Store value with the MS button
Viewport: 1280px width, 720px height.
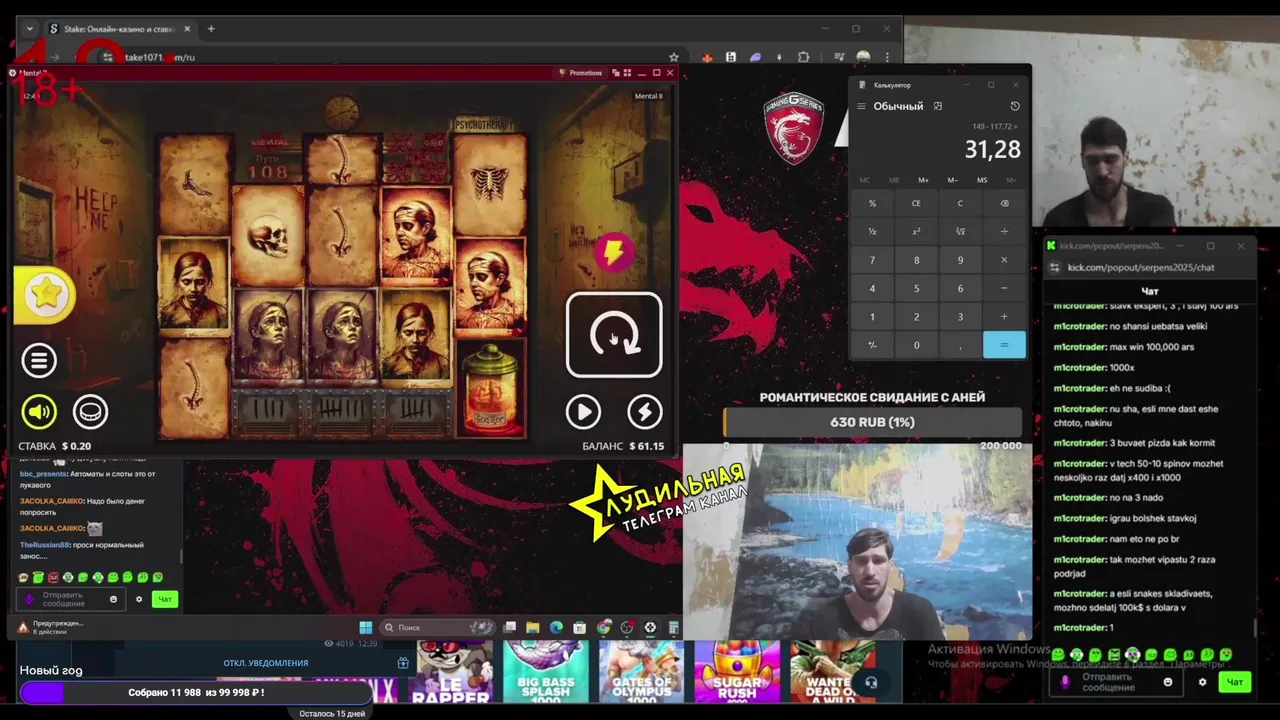982,180
